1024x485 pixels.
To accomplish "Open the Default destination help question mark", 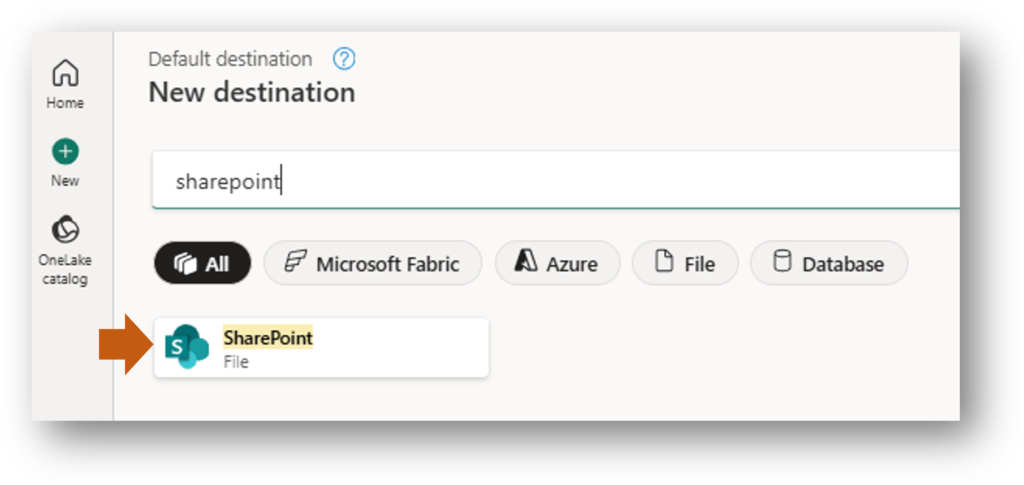I will [344, 59].
